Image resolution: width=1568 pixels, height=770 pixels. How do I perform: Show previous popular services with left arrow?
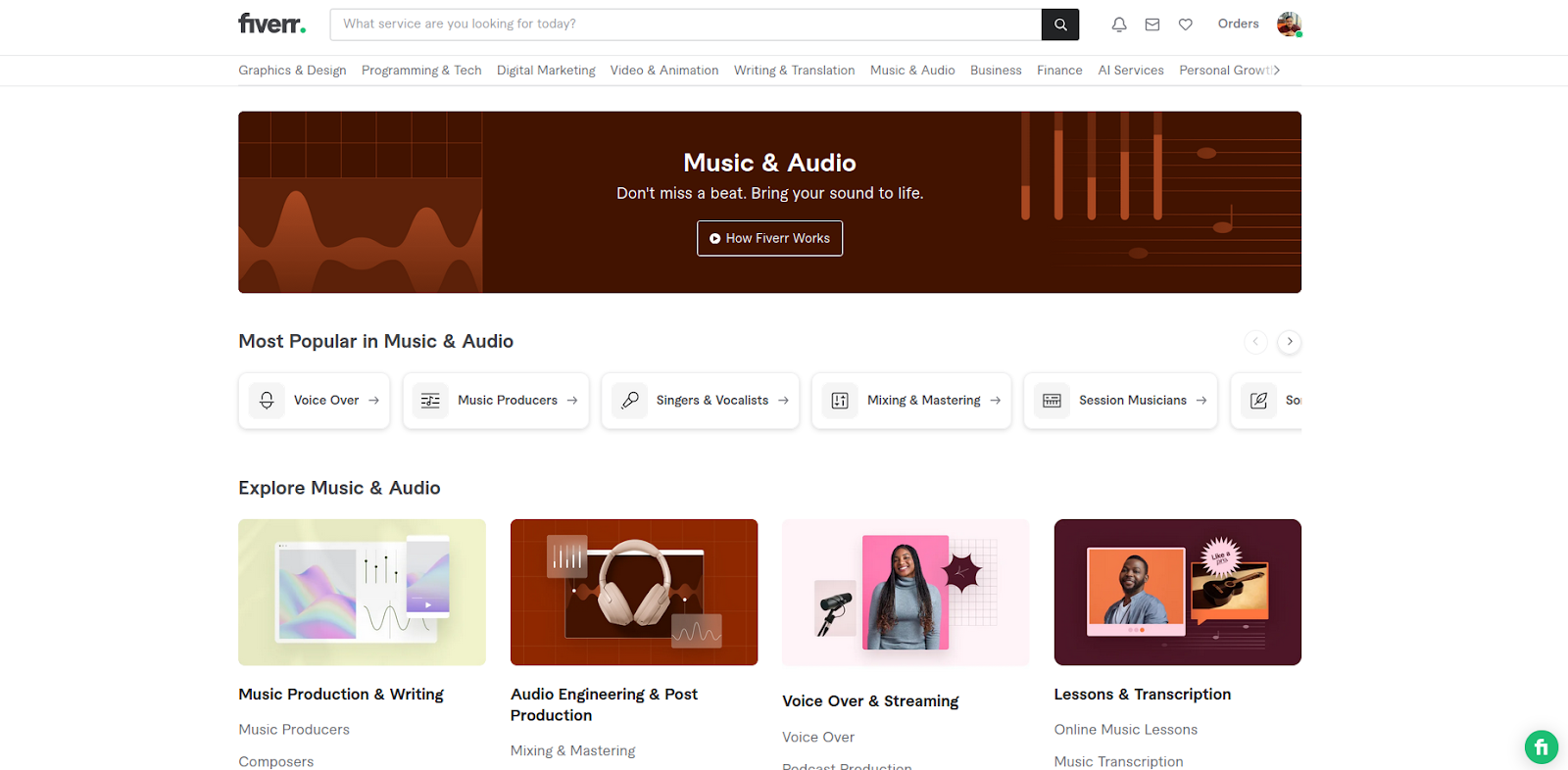(1255, 342)
